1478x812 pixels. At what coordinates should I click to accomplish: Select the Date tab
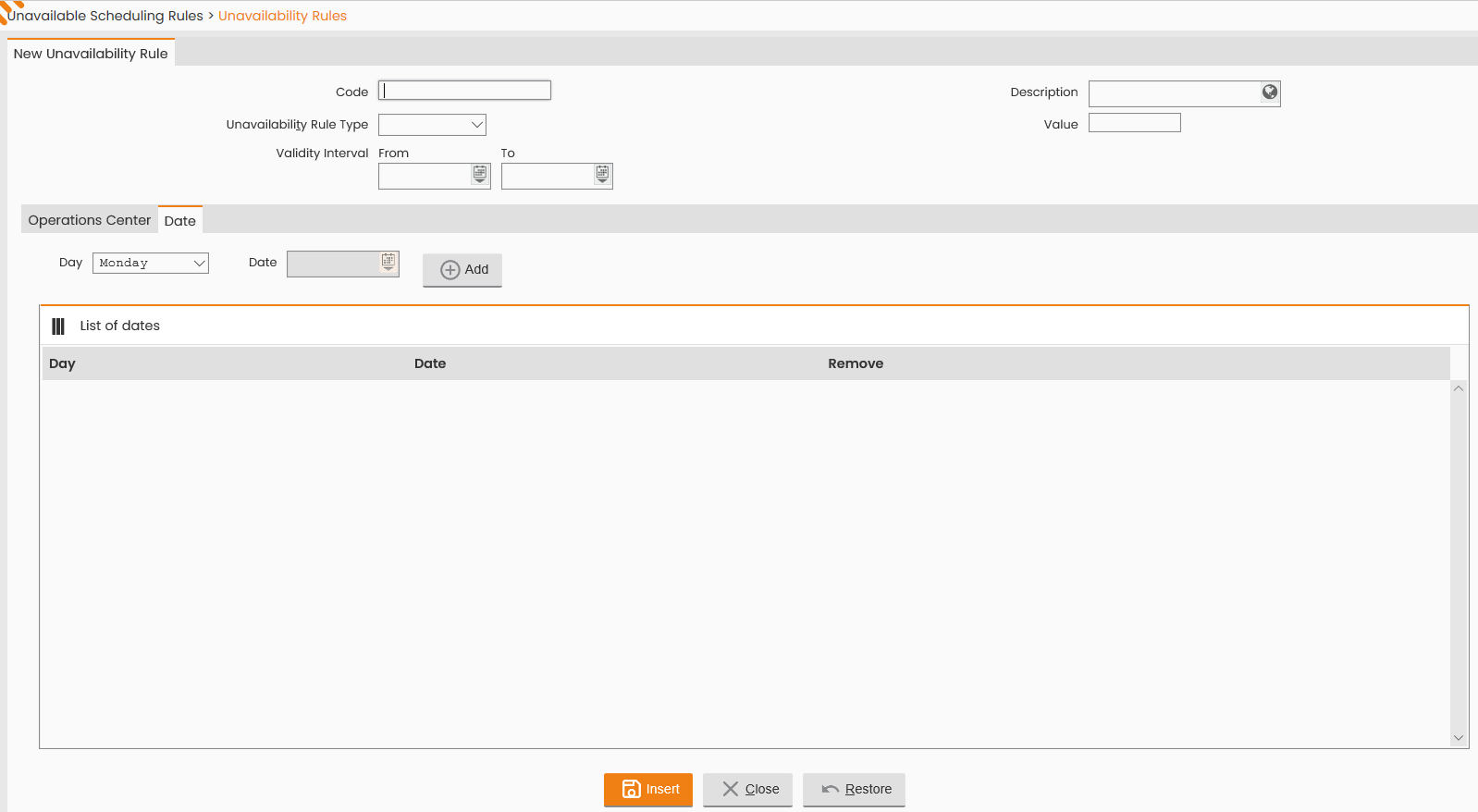pos(180,220)
